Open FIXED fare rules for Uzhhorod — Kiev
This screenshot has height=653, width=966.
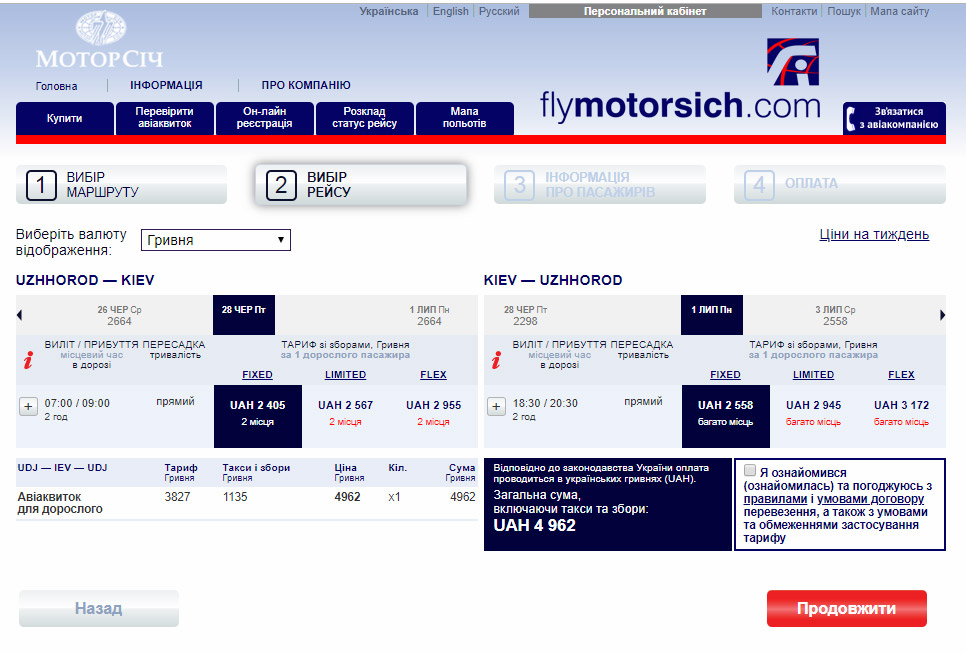click(x=258, y=375)
